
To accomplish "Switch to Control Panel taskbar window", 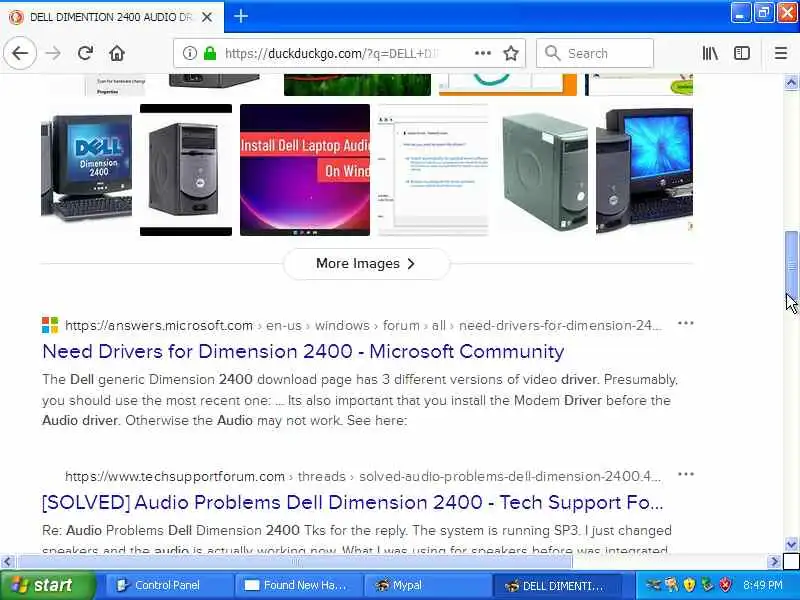I will click(x=168, y=585).
